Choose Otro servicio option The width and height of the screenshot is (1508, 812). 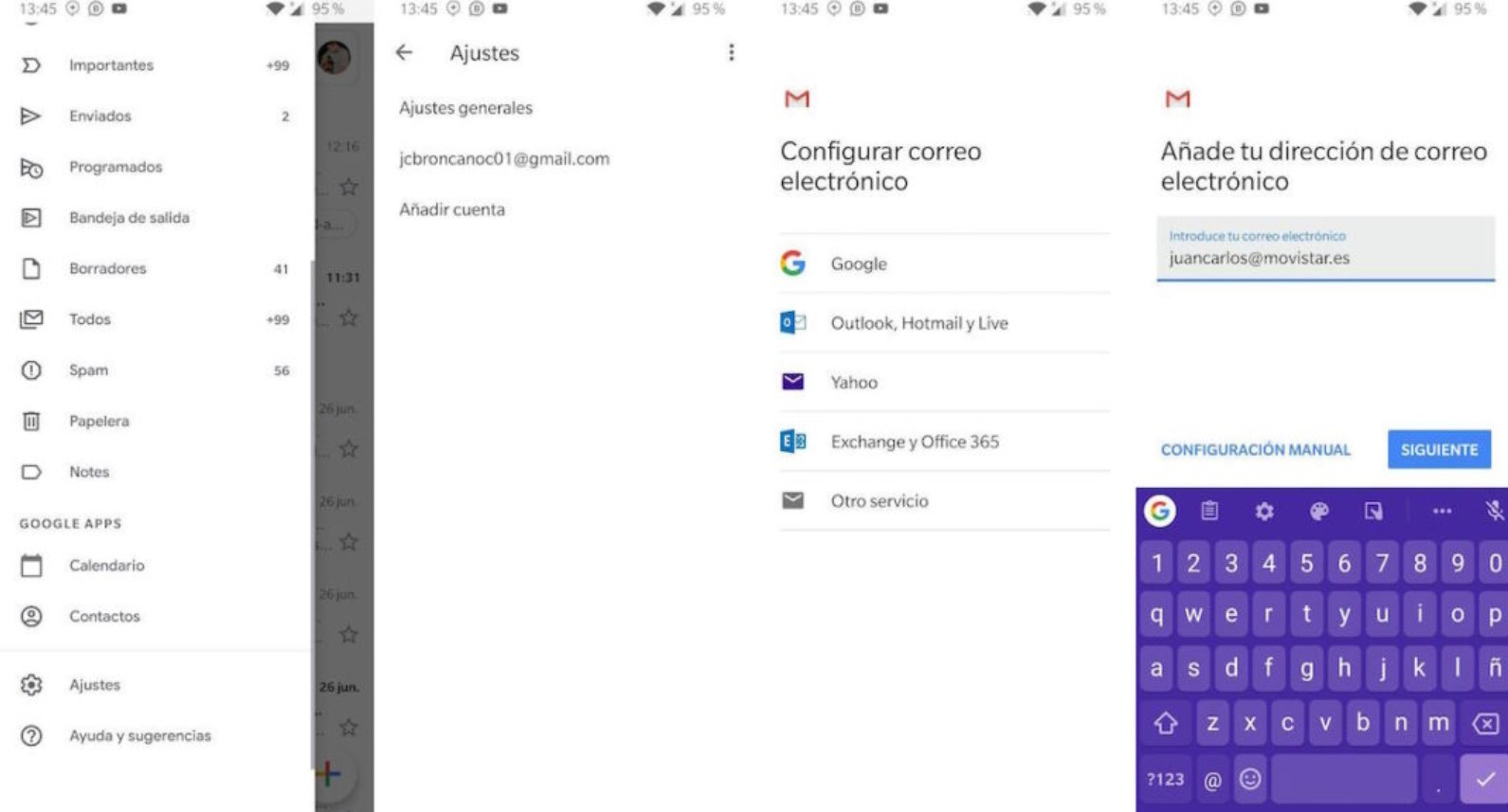(944, 501)
